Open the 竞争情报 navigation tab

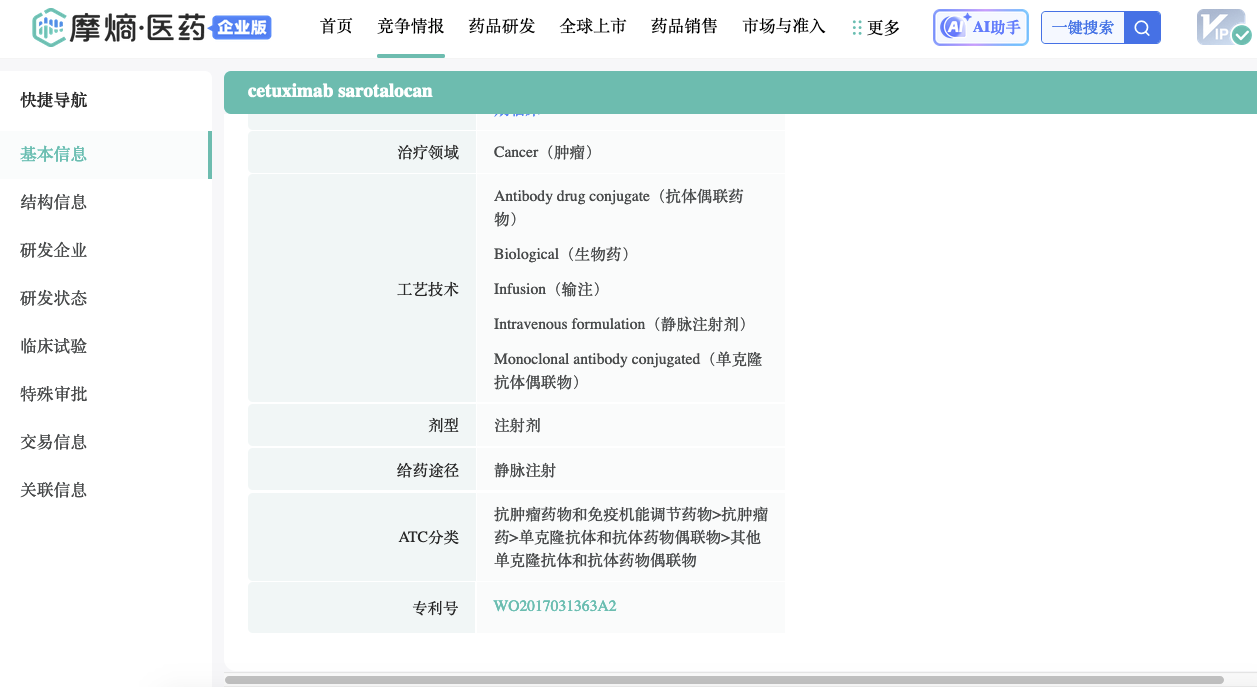411,27
